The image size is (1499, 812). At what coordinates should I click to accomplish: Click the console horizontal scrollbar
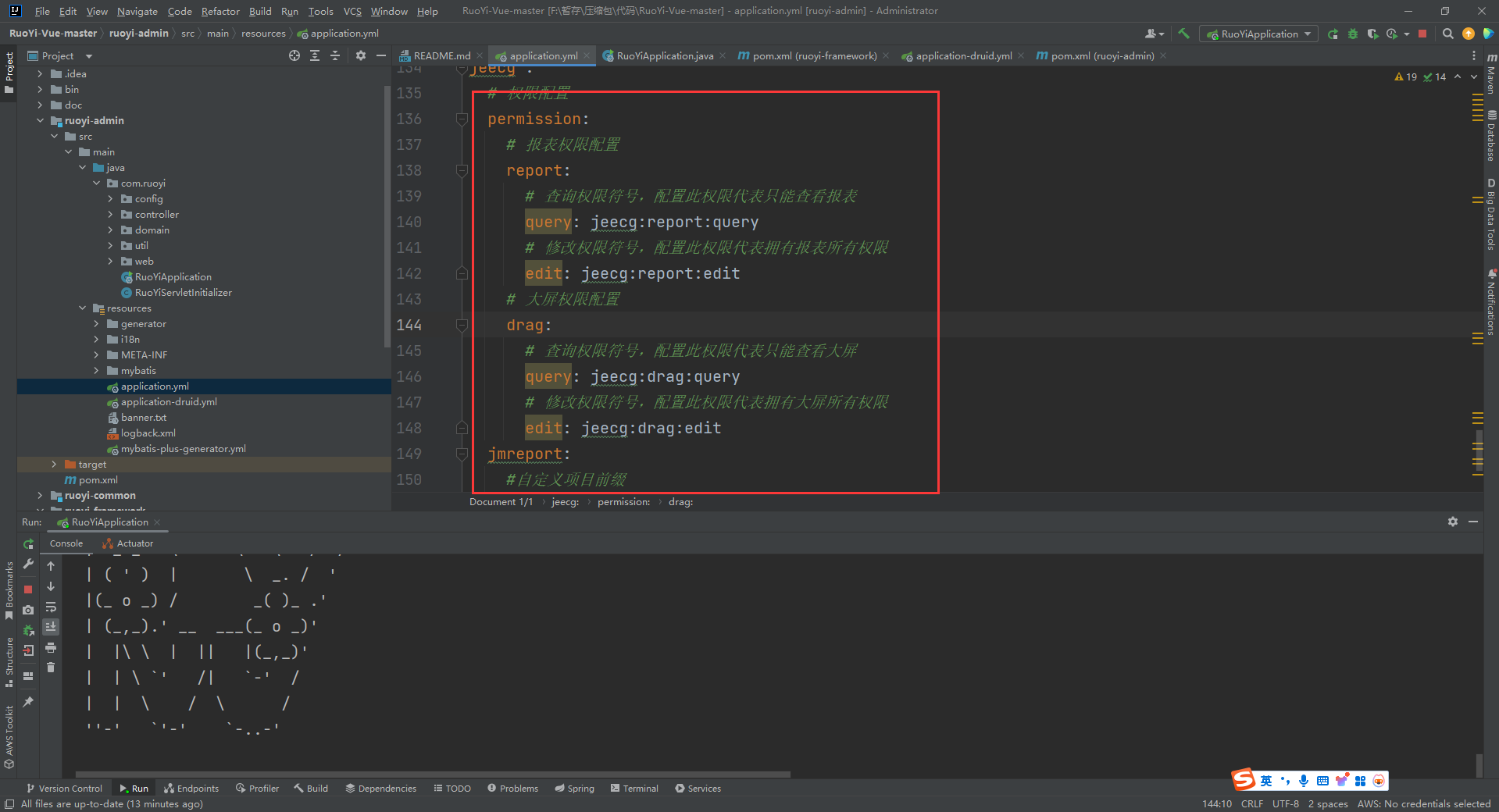(433, 775)
